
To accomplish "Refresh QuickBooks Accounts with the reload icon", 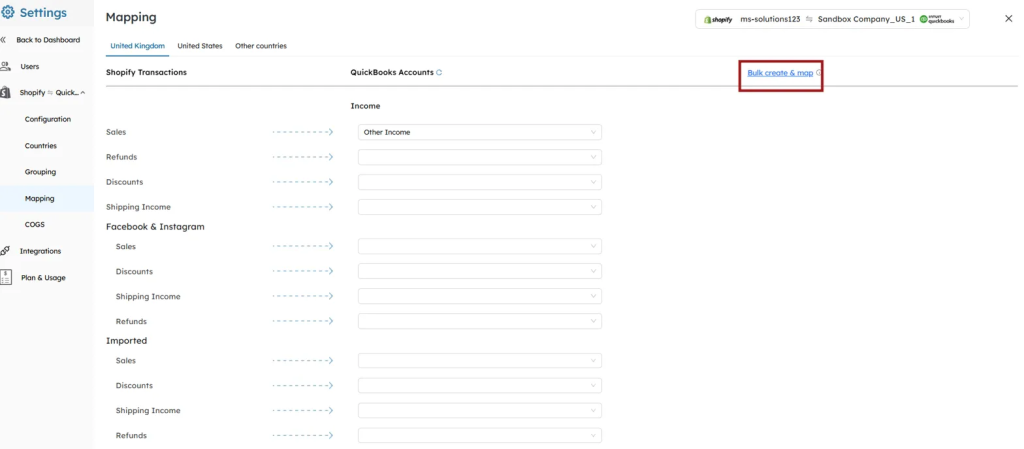I will (439, 72).
